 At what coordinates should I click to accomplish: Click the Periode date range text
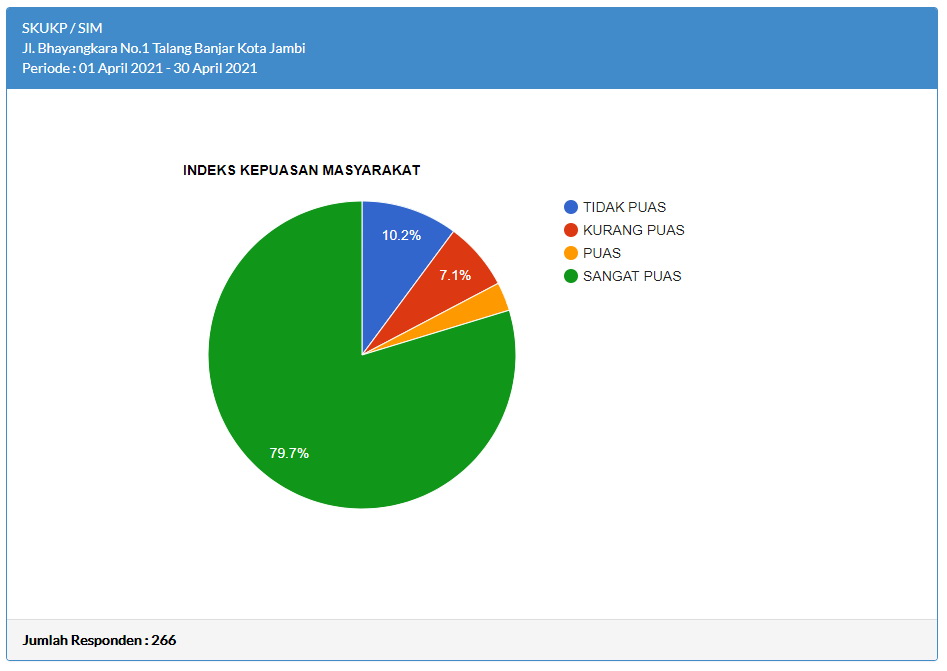pos(139,68)
